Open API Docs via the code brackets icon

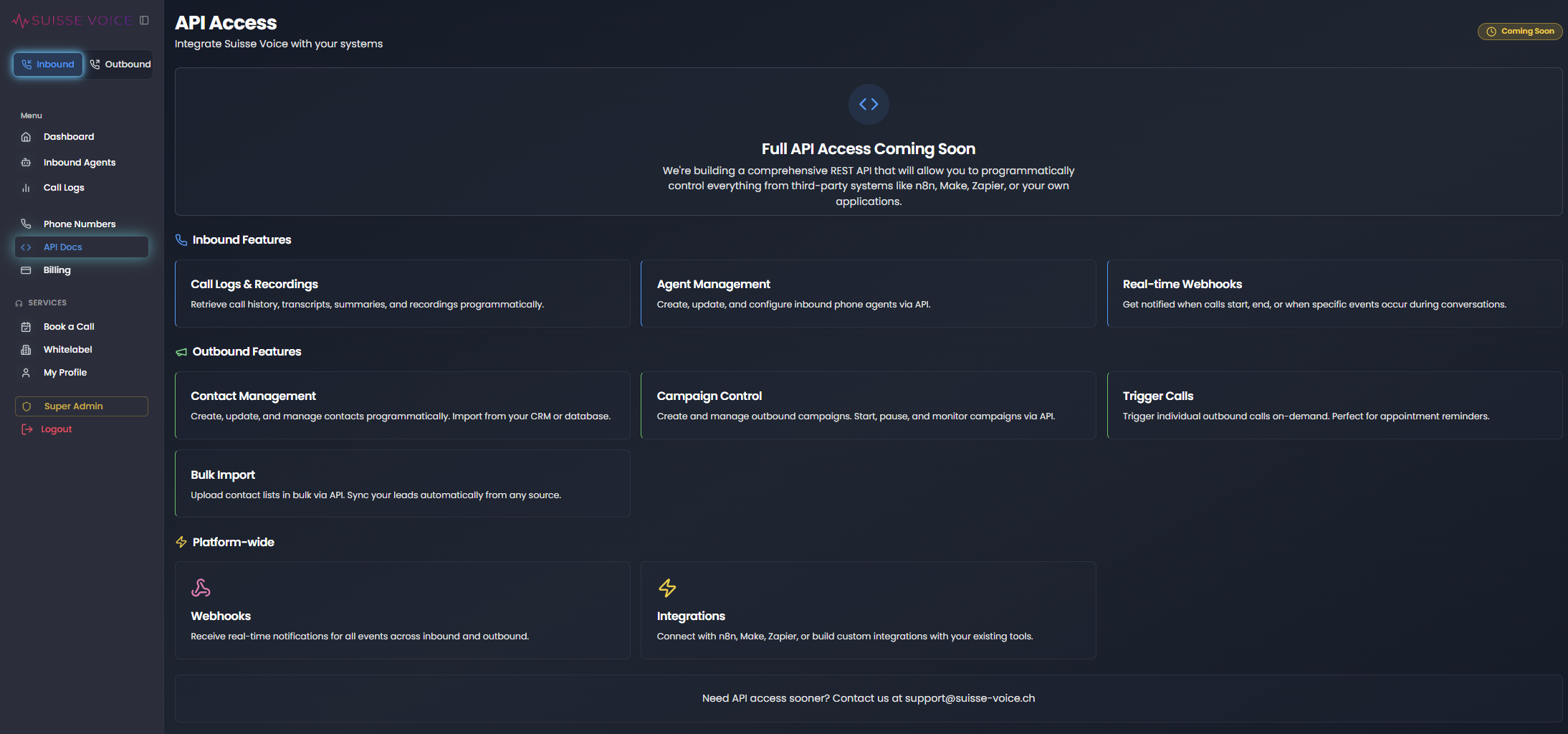pyautogui.click(x=27, y=247)
